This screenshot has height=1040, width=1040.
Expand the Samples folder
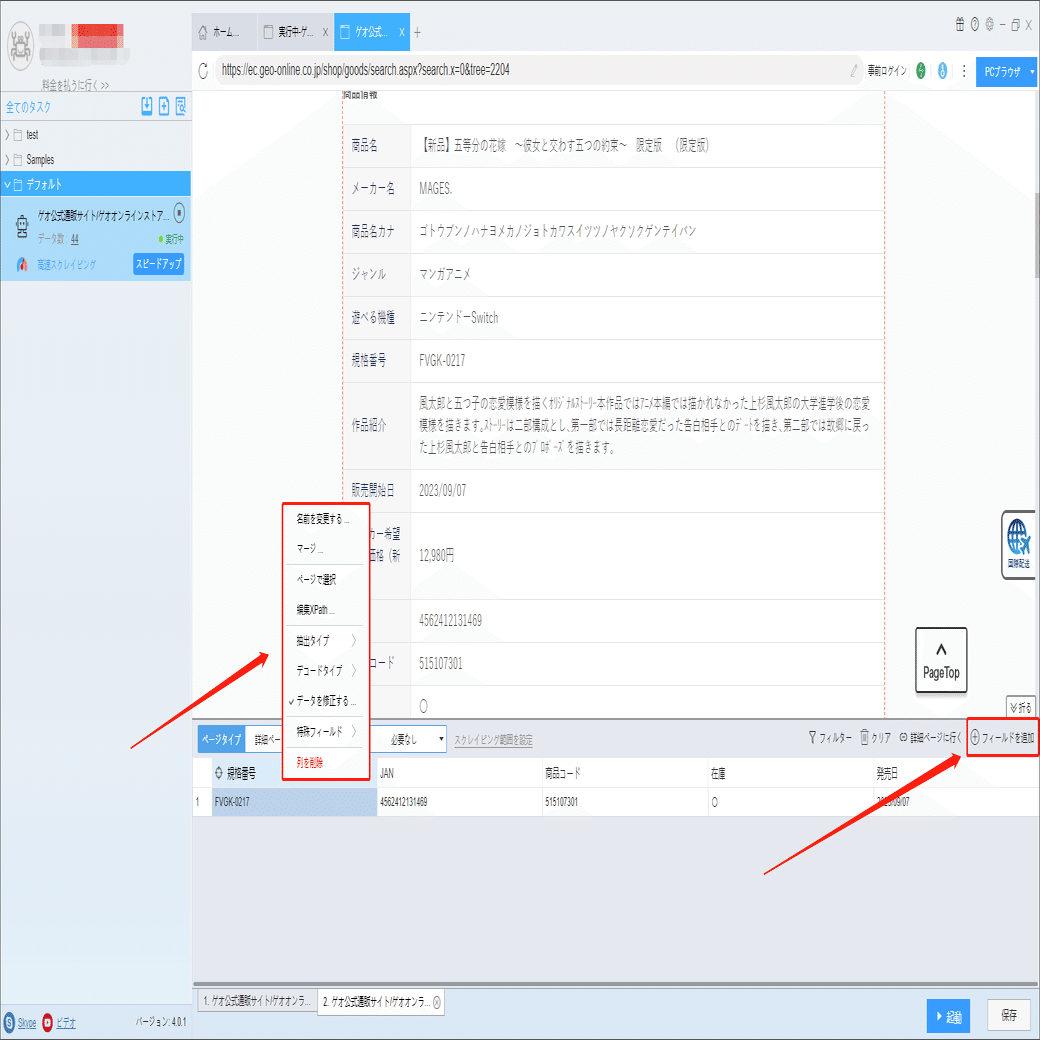click(7, 160)
